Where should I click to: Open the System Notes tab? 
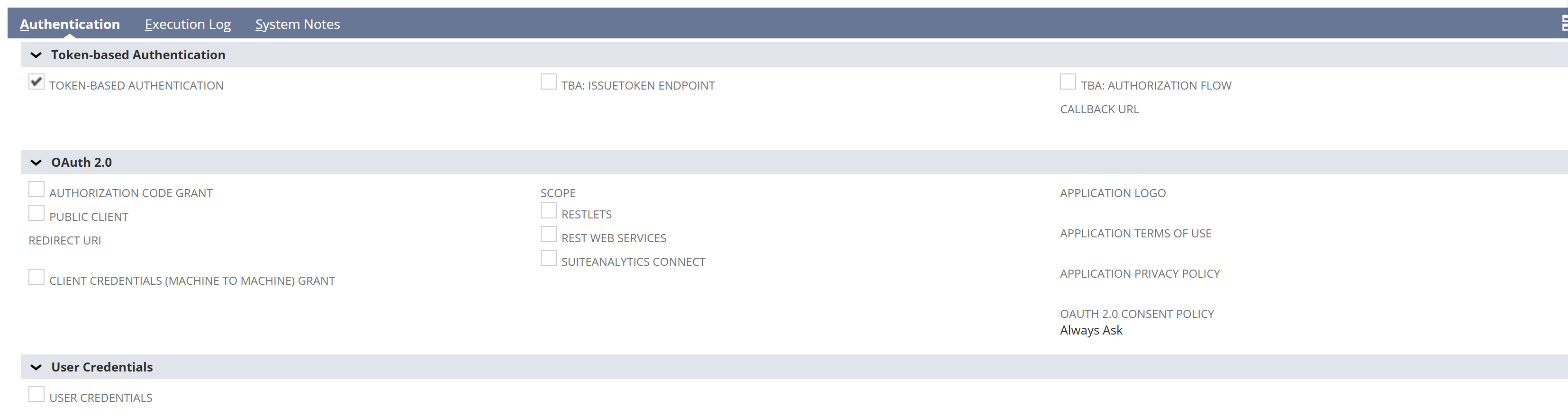coord(297,24)
